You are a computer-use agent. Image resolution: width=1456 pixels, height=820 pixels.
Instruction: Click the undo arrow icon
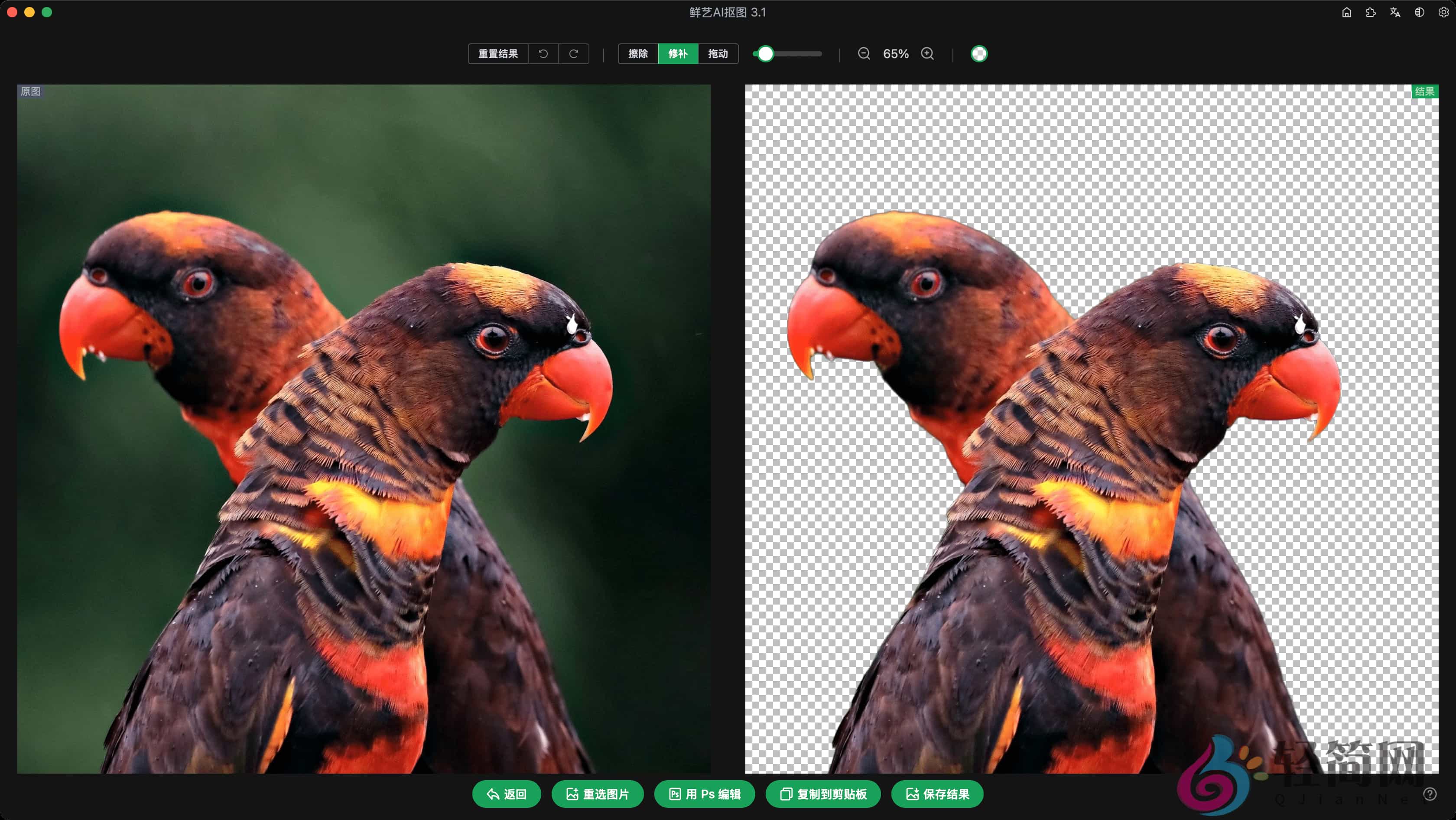tap(543, 54)
